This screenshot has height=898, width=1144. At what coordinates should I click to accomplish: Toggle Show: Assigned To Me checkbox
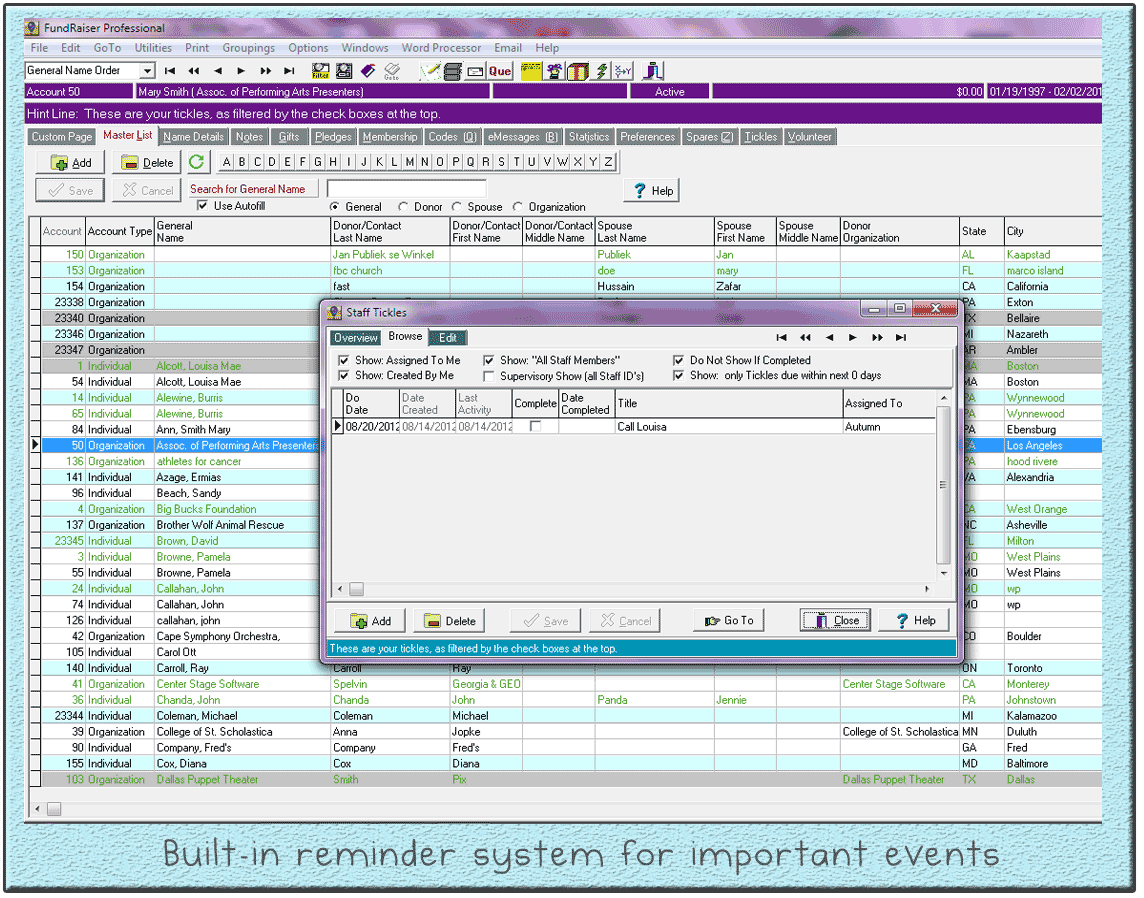tap(344, 361)
